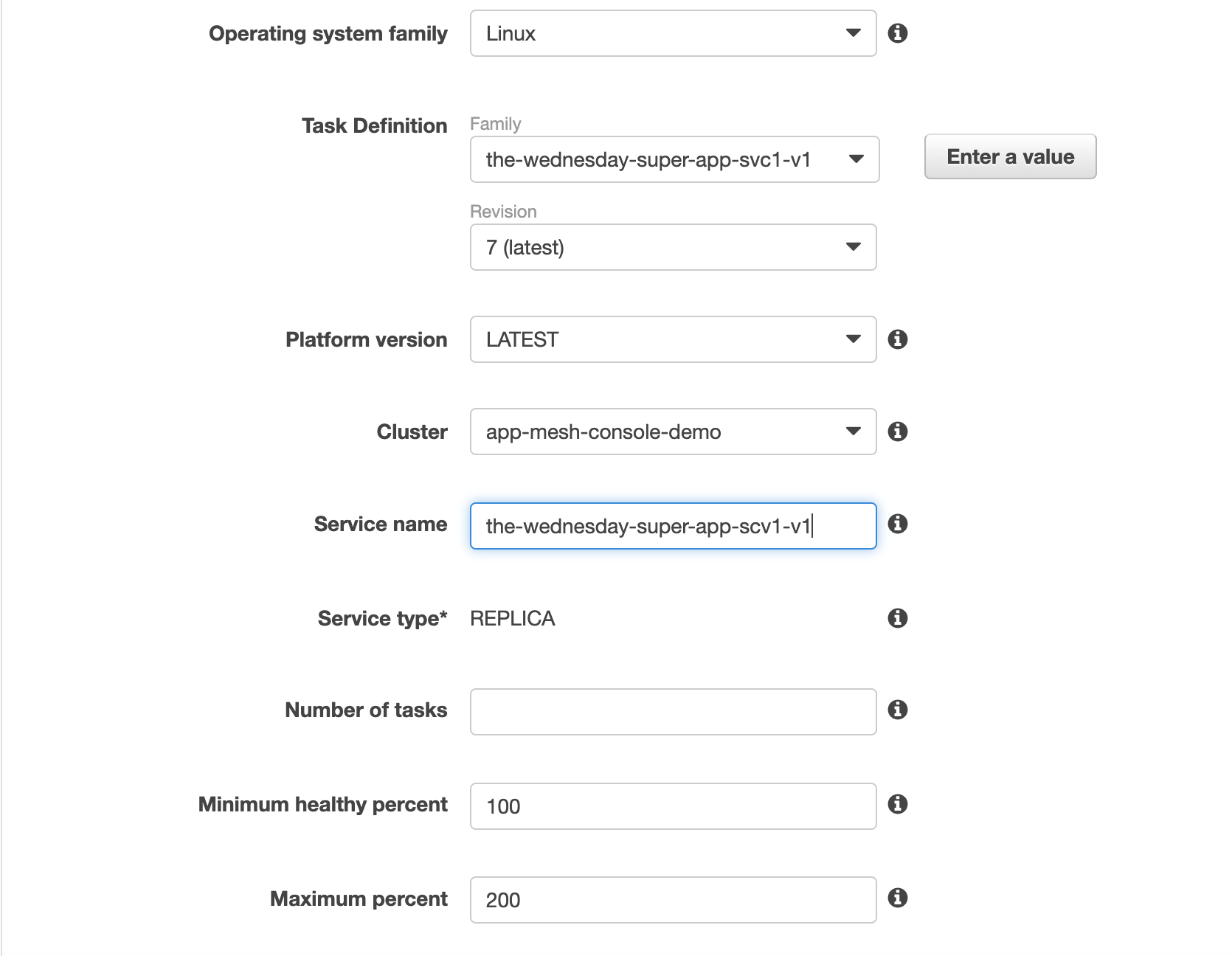Click Enter a value button
The image size is (1232, 956).
click(1010, 156)
